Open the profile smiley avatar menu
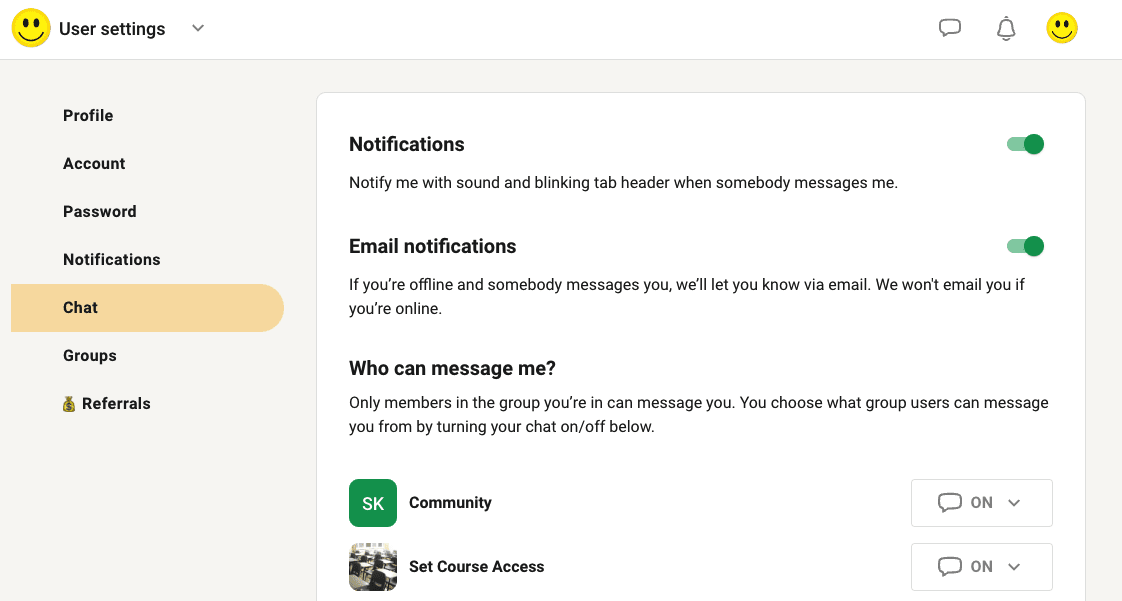This screenshot has height=601, width=1122. click(1062, 28)
